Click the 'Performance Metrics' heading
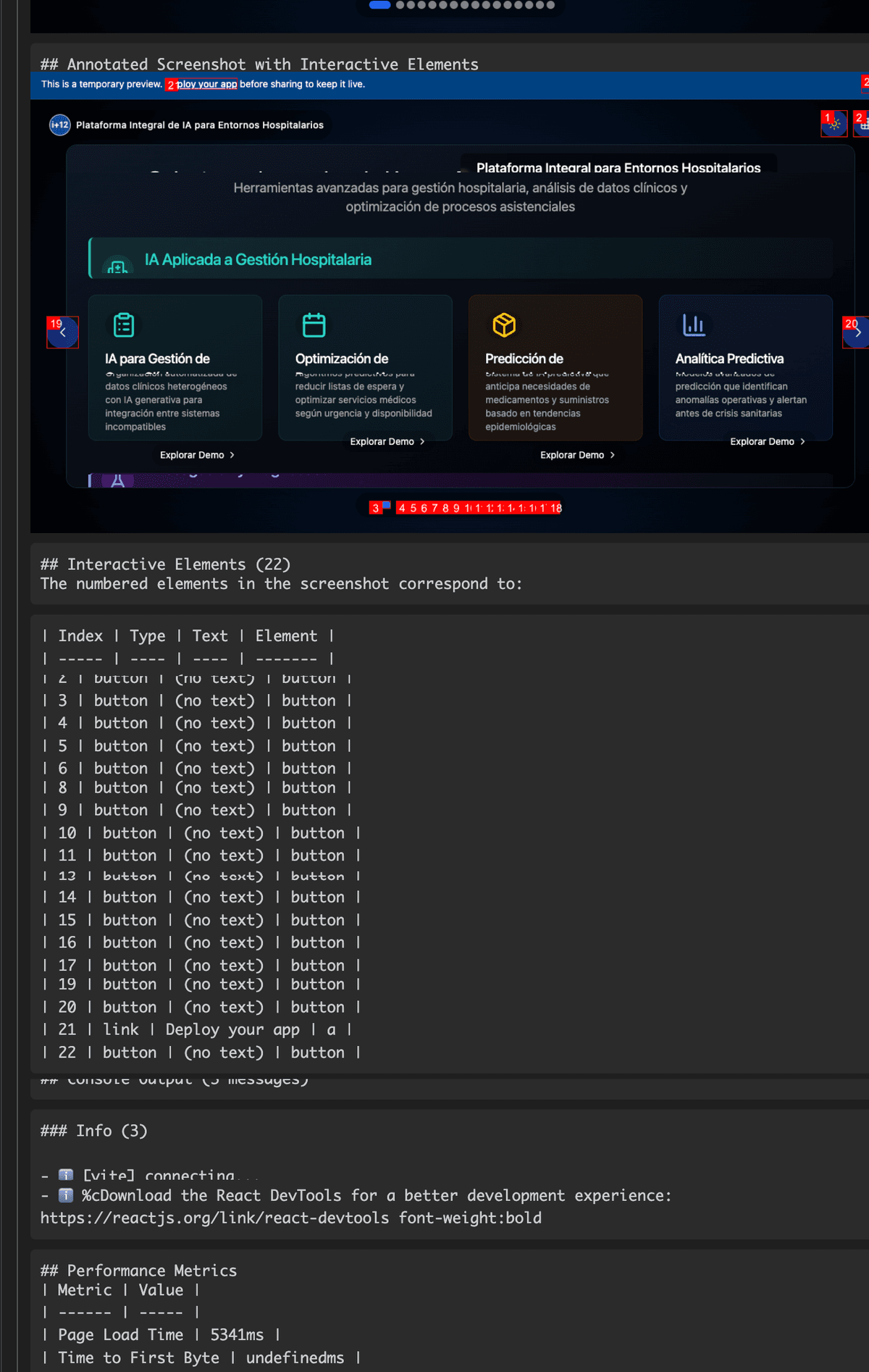Image resolution: width=869 pixels, height=1372 pixels. [x=139, y=1271]
